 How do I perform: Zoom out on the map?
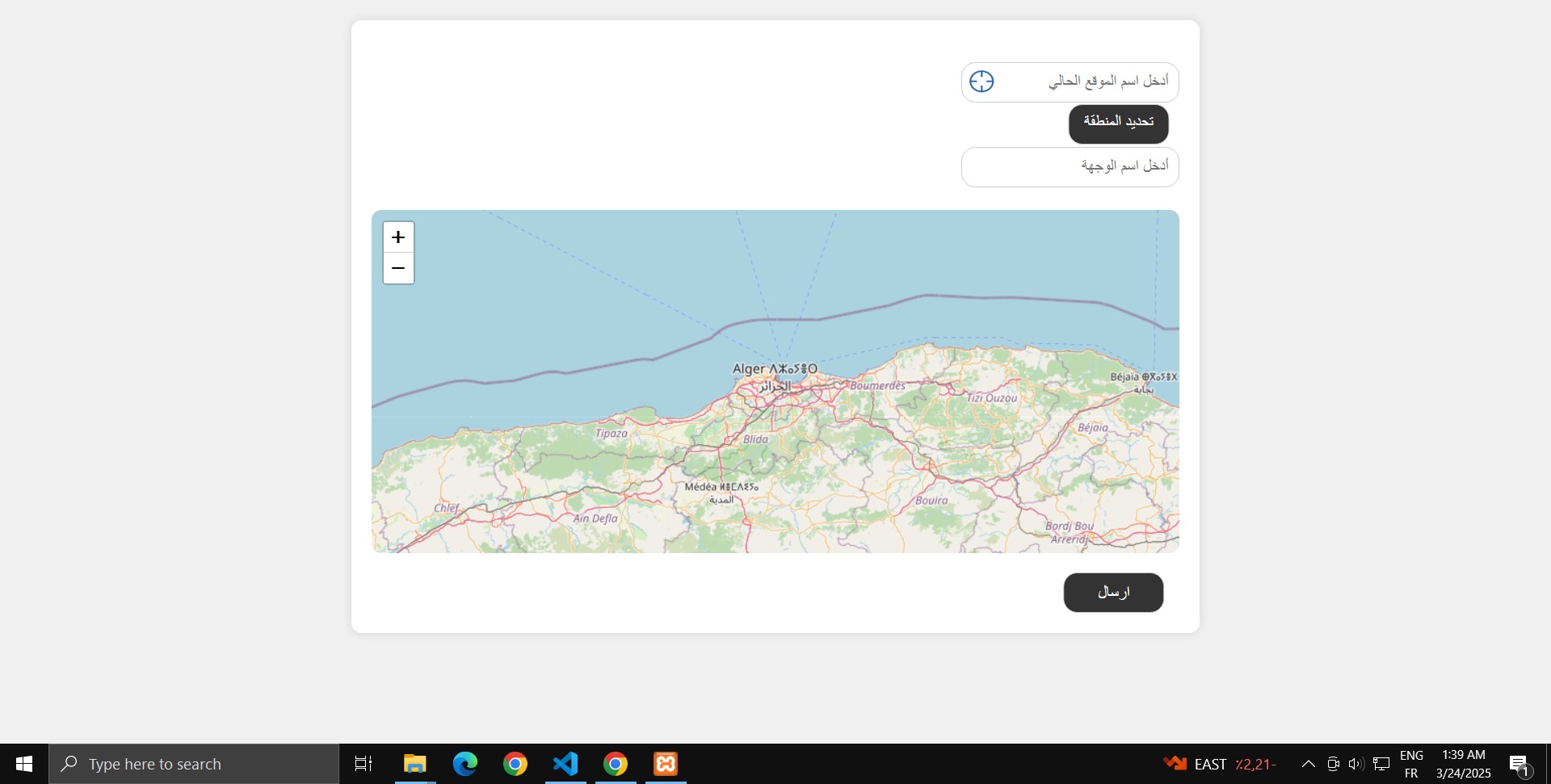(398, 268)
